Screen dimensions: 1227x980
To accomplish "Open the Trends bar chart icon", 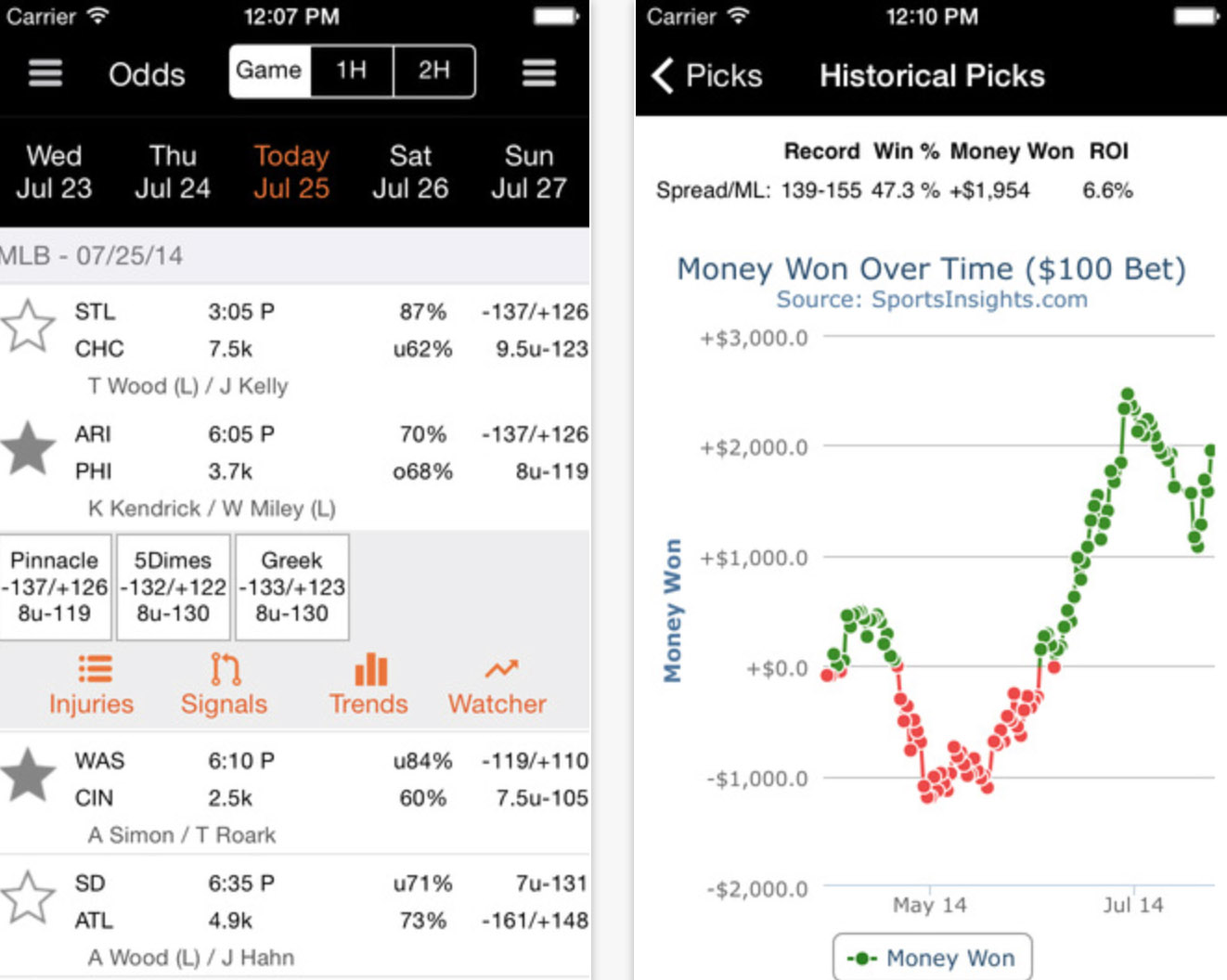I will 370,669.
